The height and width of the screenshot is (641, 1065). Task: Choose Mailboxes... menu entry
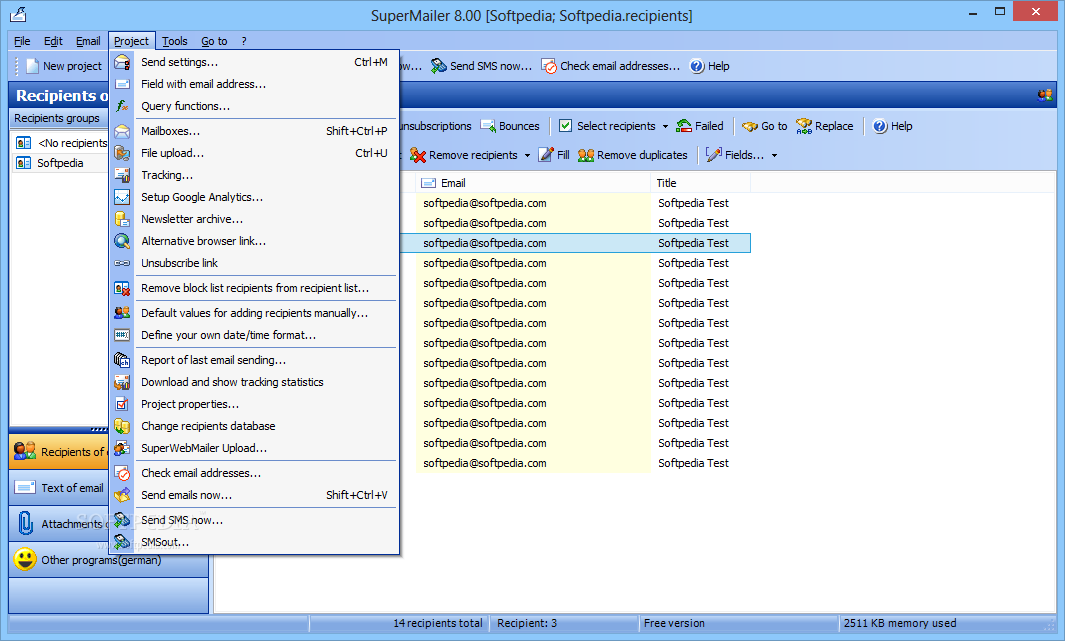tap(254, 131)
